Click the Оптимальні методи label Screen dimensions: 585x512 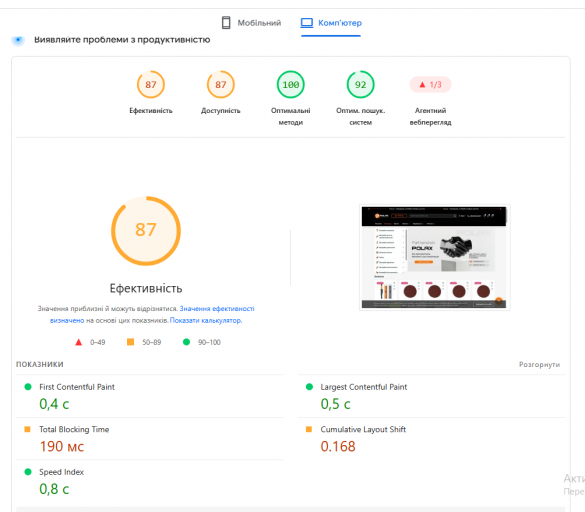click(x=291, y=116)
